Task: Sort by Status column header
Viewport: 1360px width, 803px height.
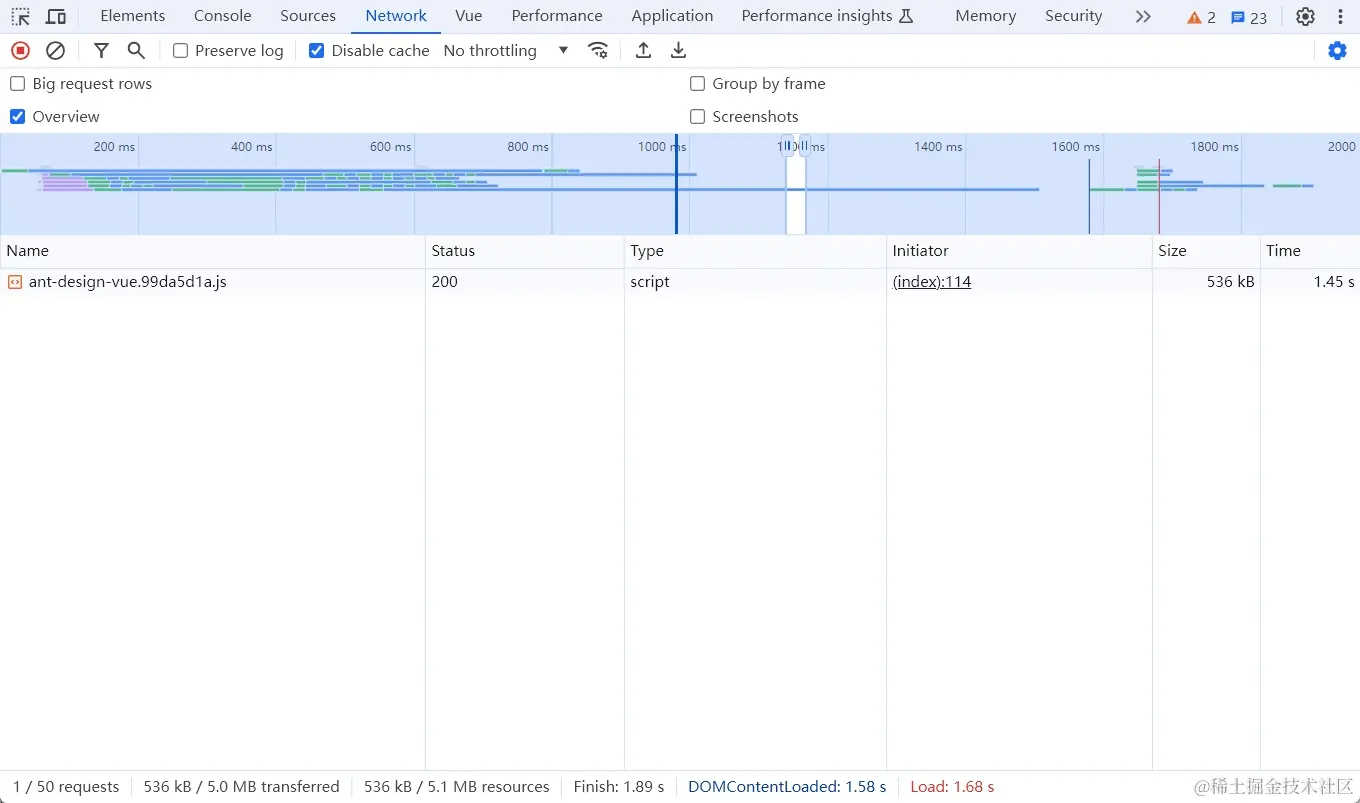Action: pos(525,251)
